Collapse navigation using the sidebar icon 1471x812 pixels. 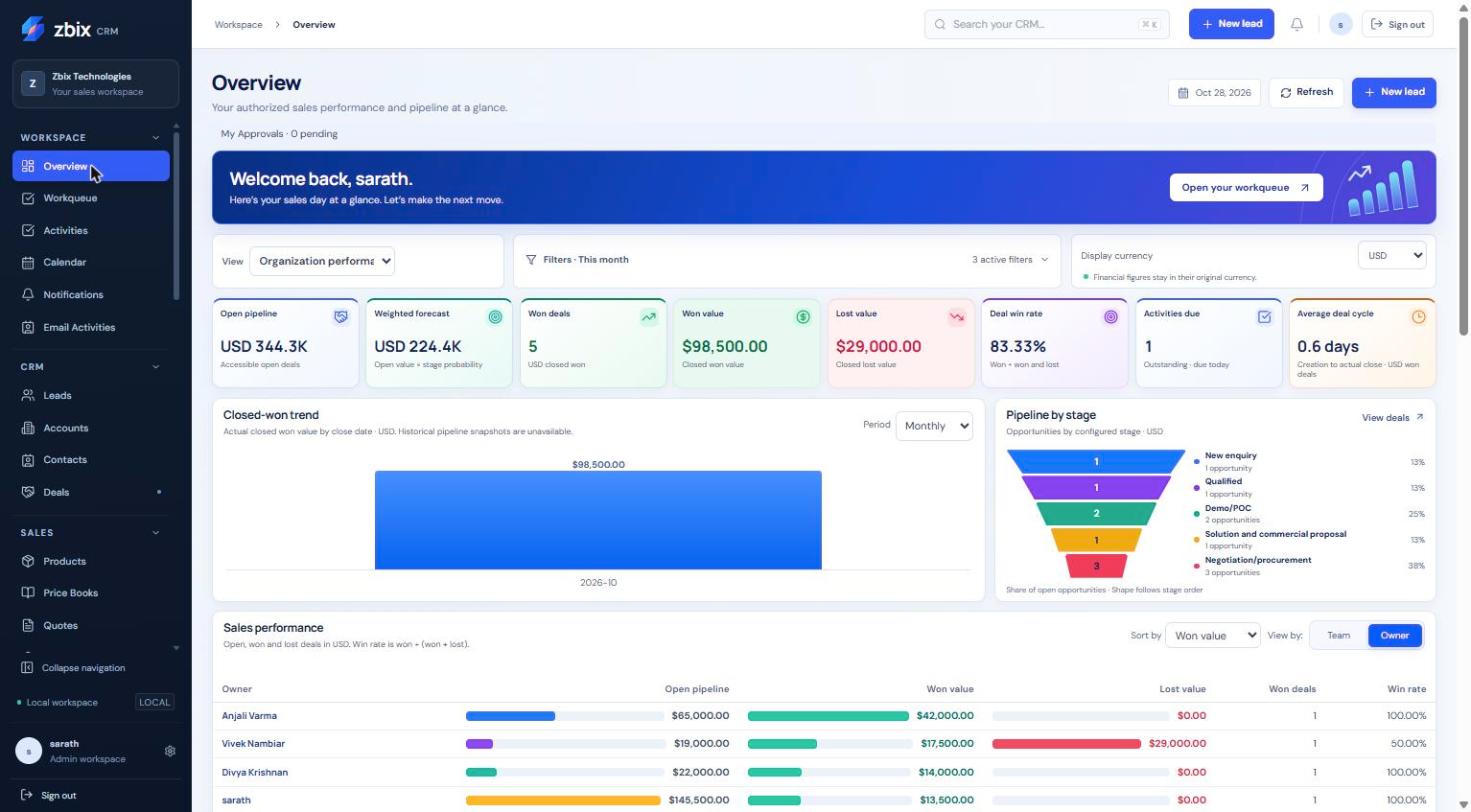pos(27,668)
